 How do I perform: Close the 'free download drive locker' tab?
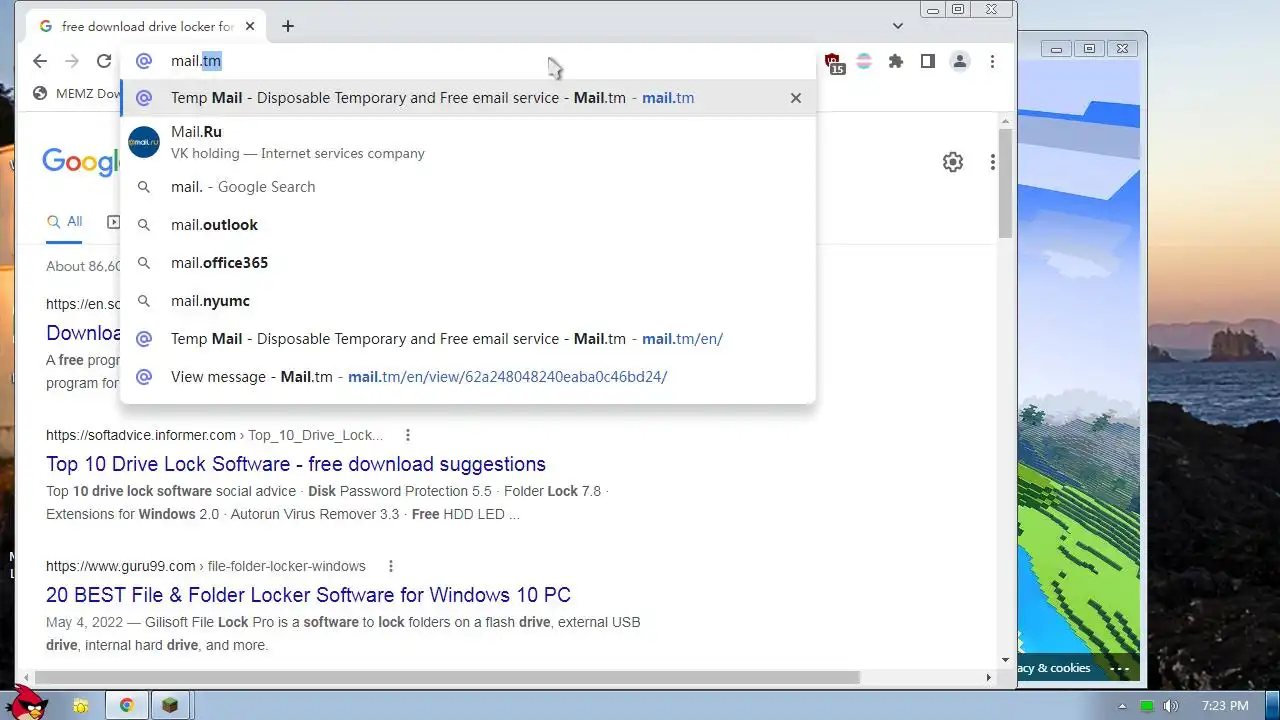[250, 26]
